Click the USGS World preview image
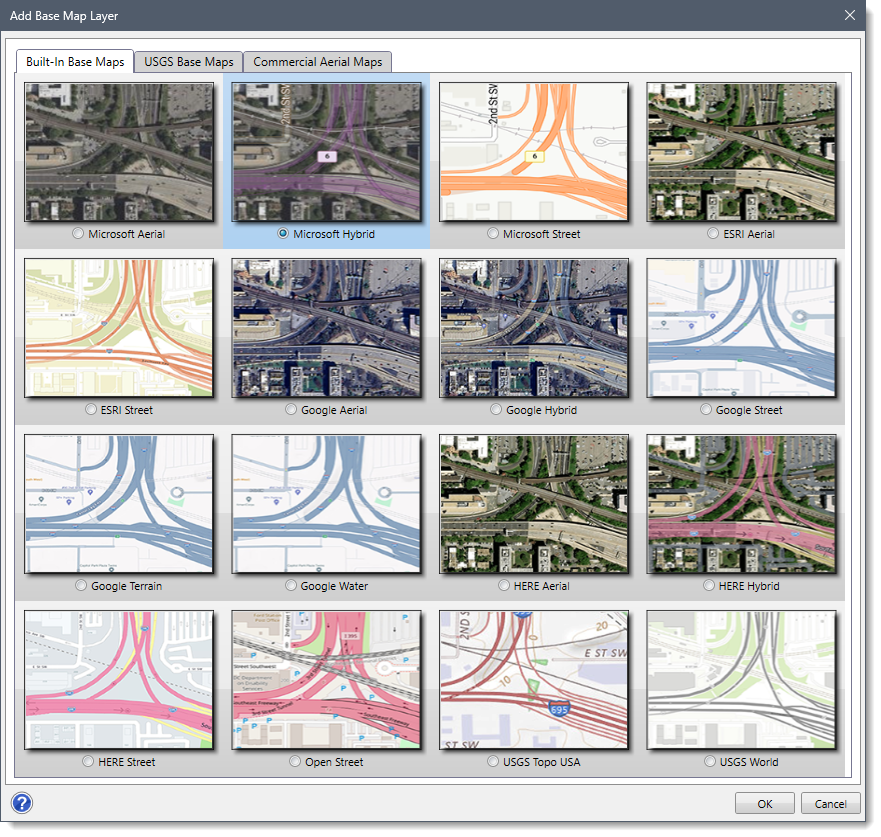Screen dimensions: 881x837 pos(741,680)
